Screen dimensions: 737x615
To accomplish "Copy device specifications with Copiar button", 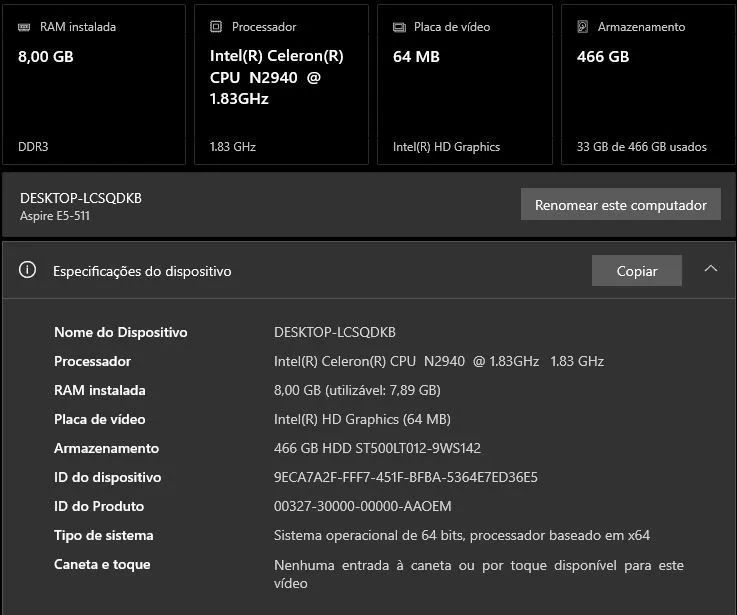I will (636, 271).
